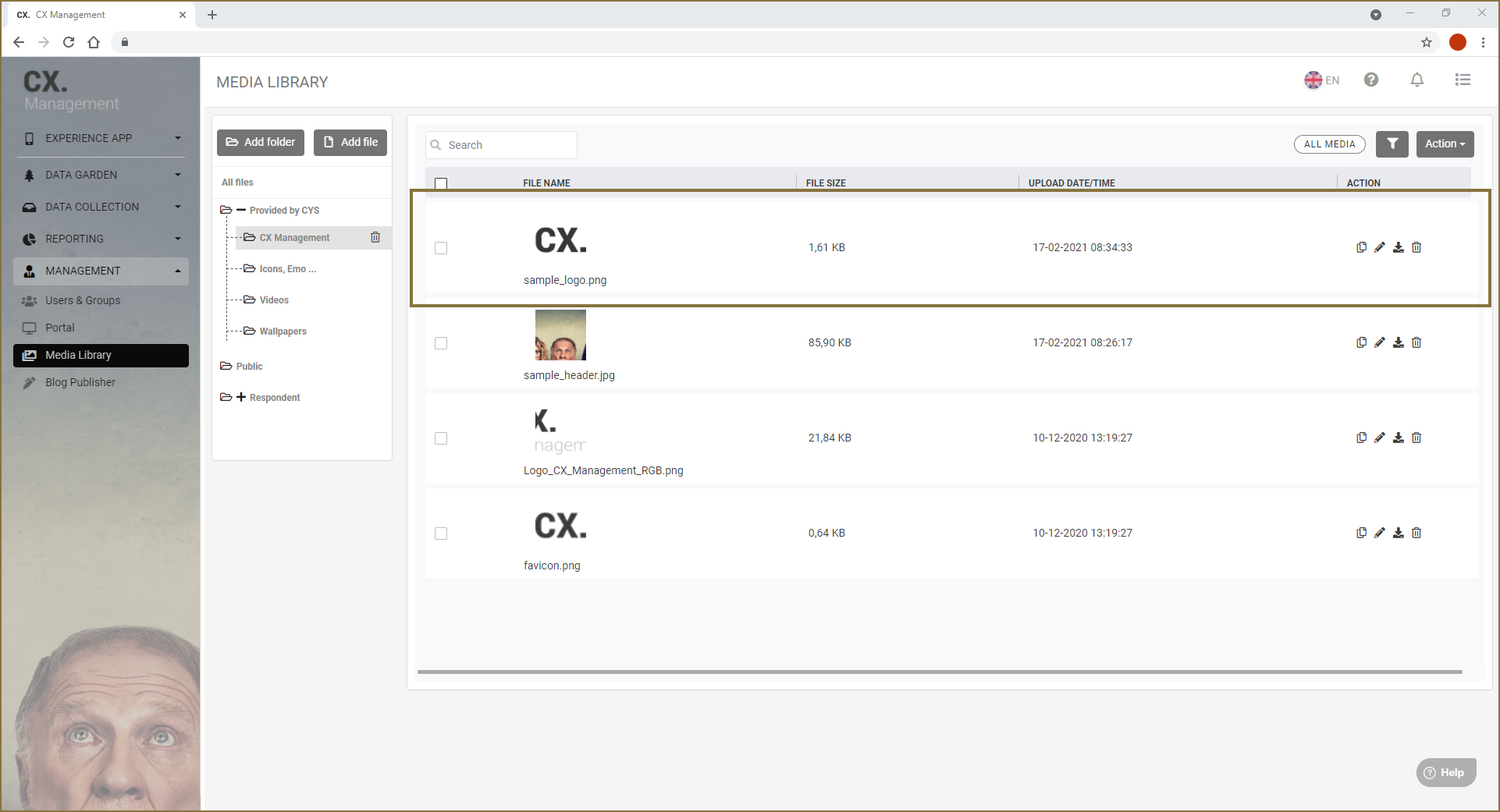Open sample_header.jpg thumbnail
Image resolution: width=1500 pixels, height=812 pixels.
[x=560, y=335]
